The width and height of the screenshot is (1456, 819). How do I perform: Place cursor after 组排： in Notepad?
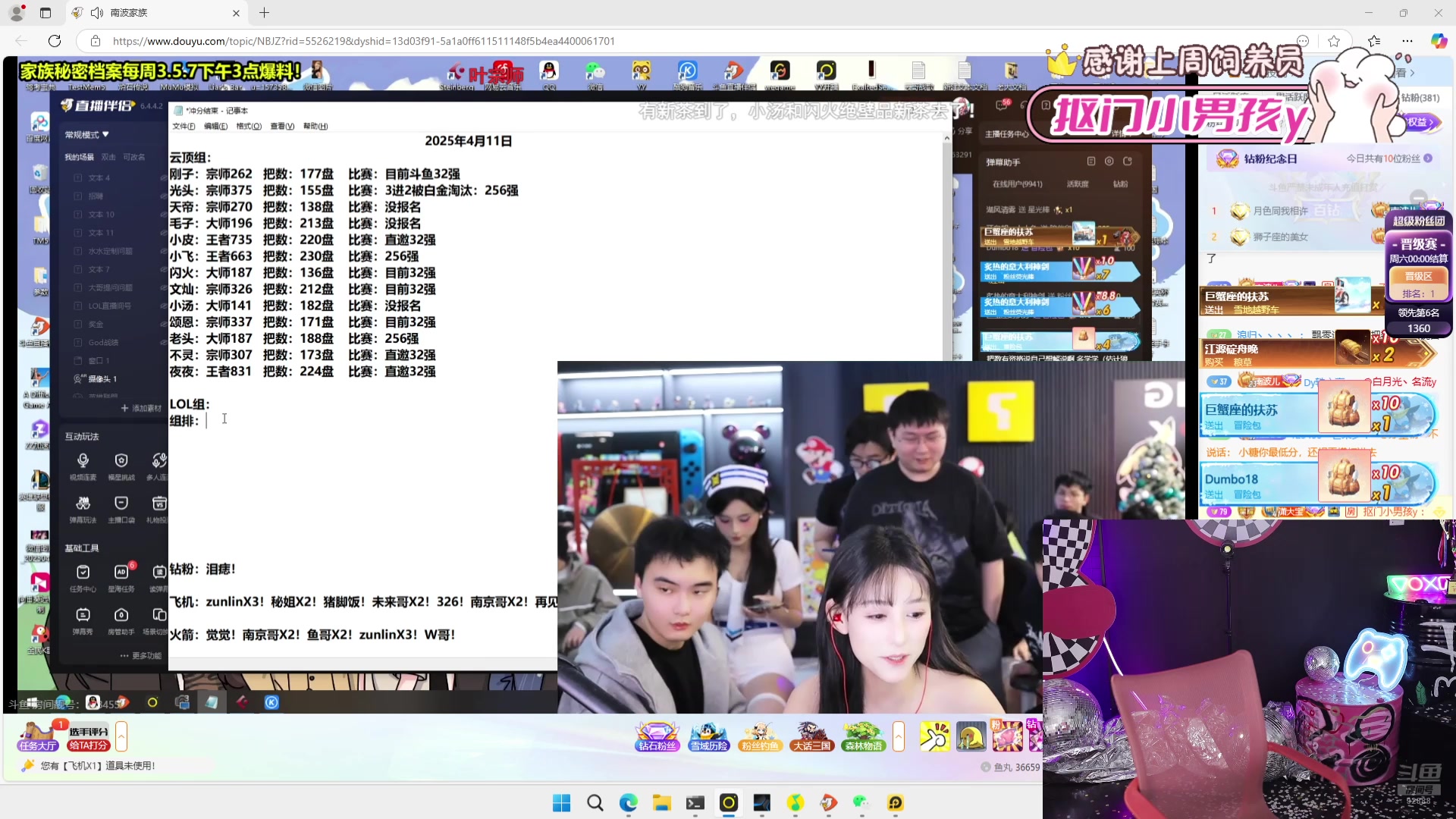point(206,421)
